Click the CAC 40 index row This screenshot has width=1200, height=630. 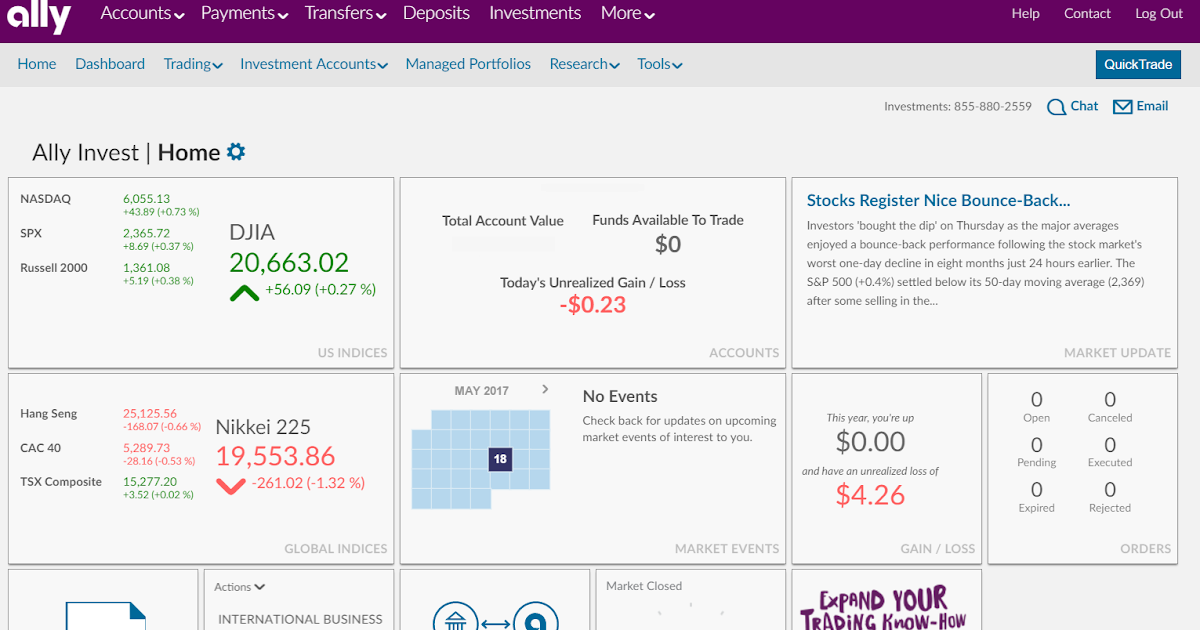[x=109, y=453]
